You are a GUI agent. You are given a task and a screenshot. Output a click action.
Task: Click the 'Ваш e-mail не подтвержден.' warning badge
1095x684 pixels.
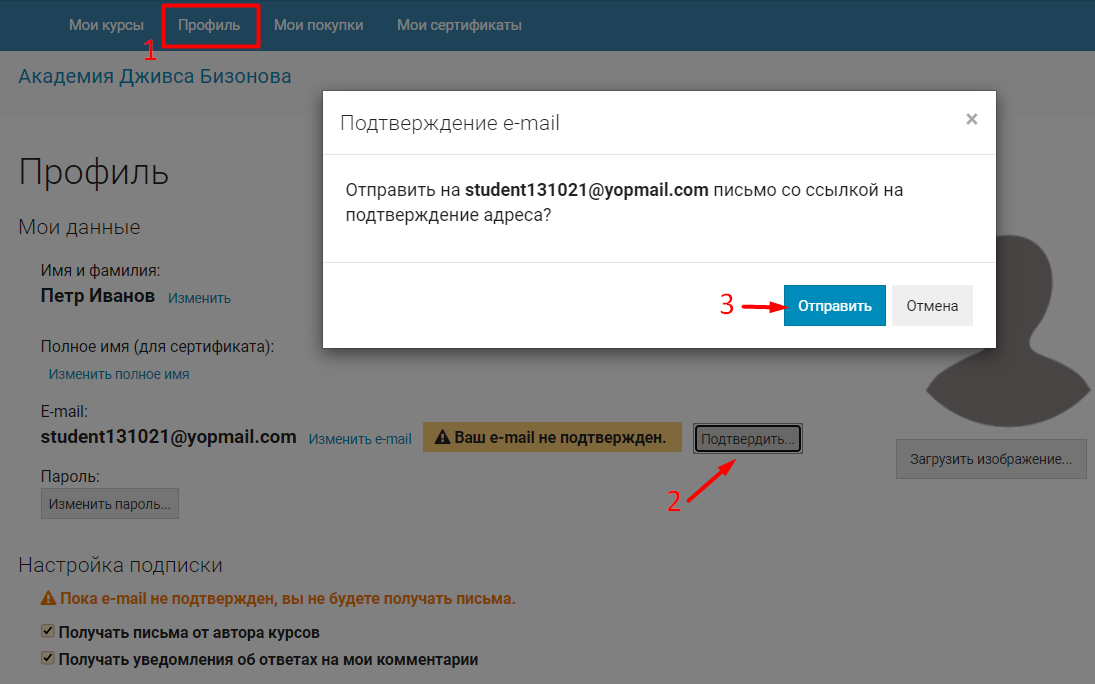552,437
